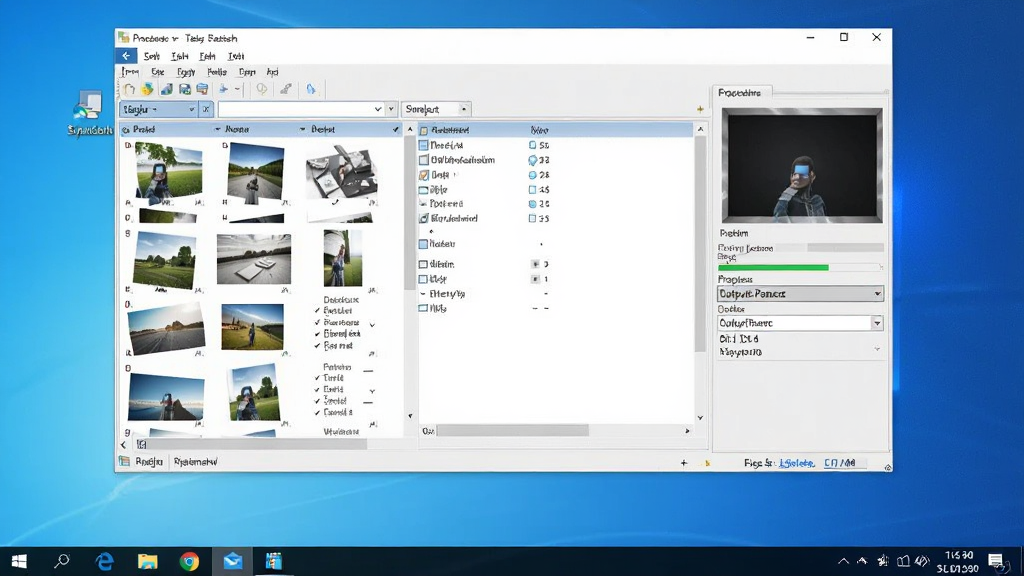Image resolution: width=1024 pixels, height=576 pixels.
Task: Switch to the second tab in the status bar
Action: (x=195, y=462)
